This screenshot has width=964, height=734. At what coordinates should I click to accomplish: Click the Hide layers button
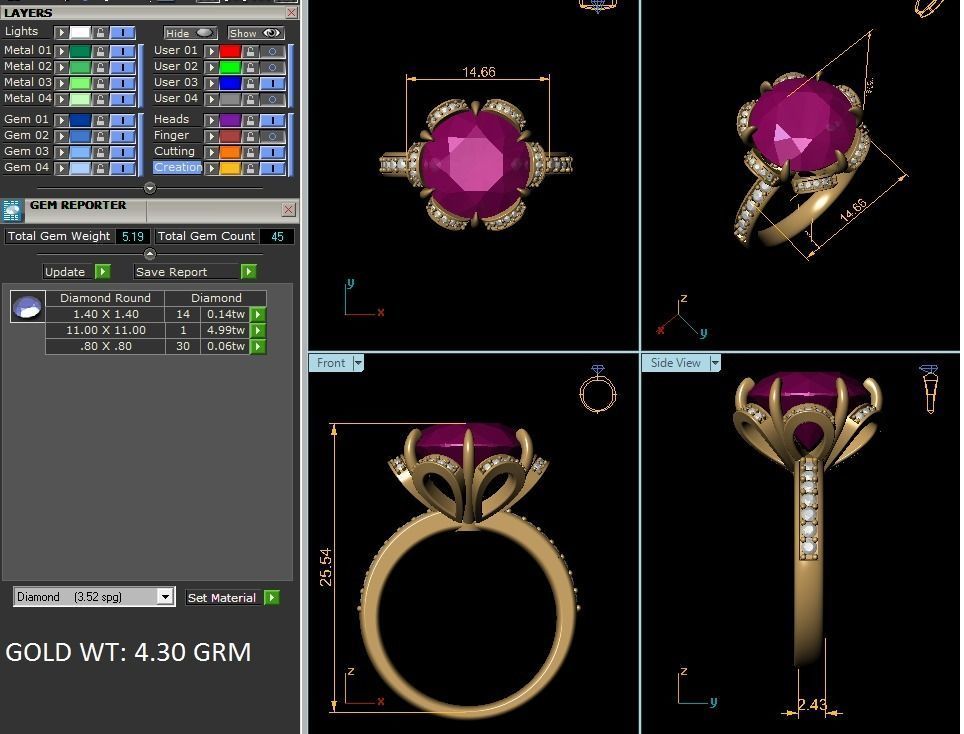[x=190, y=33]
